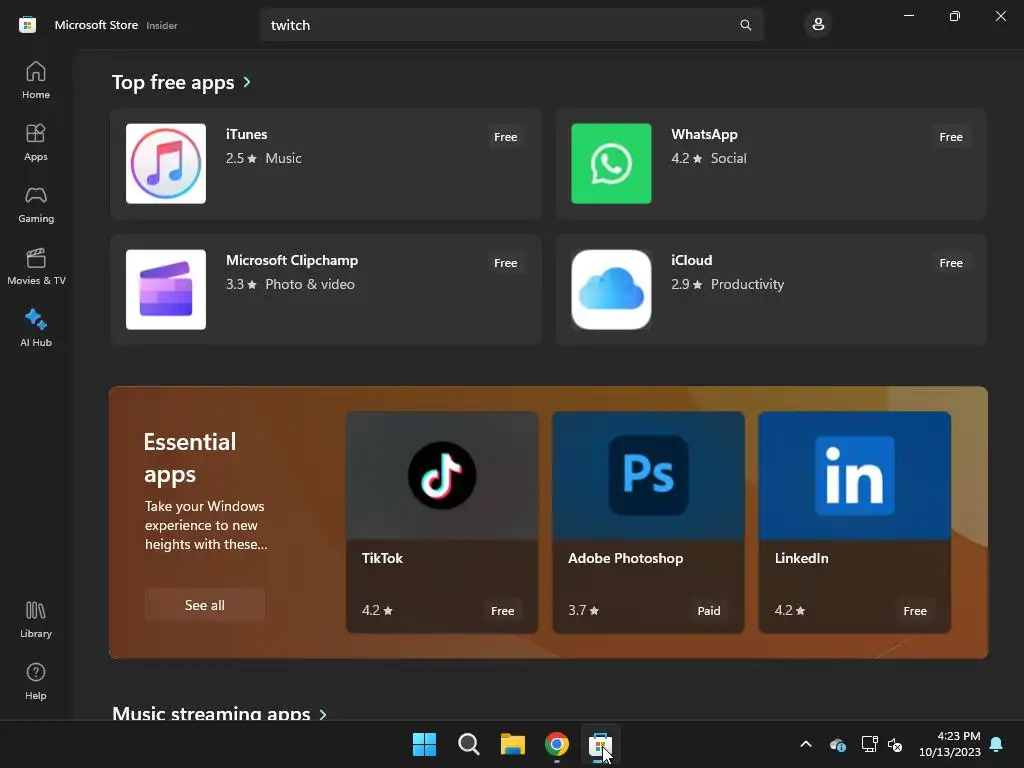This screenshot has height=768, width=1024.
Task: Click the search magnifier in search box
Action: click(x=745, y=25)
